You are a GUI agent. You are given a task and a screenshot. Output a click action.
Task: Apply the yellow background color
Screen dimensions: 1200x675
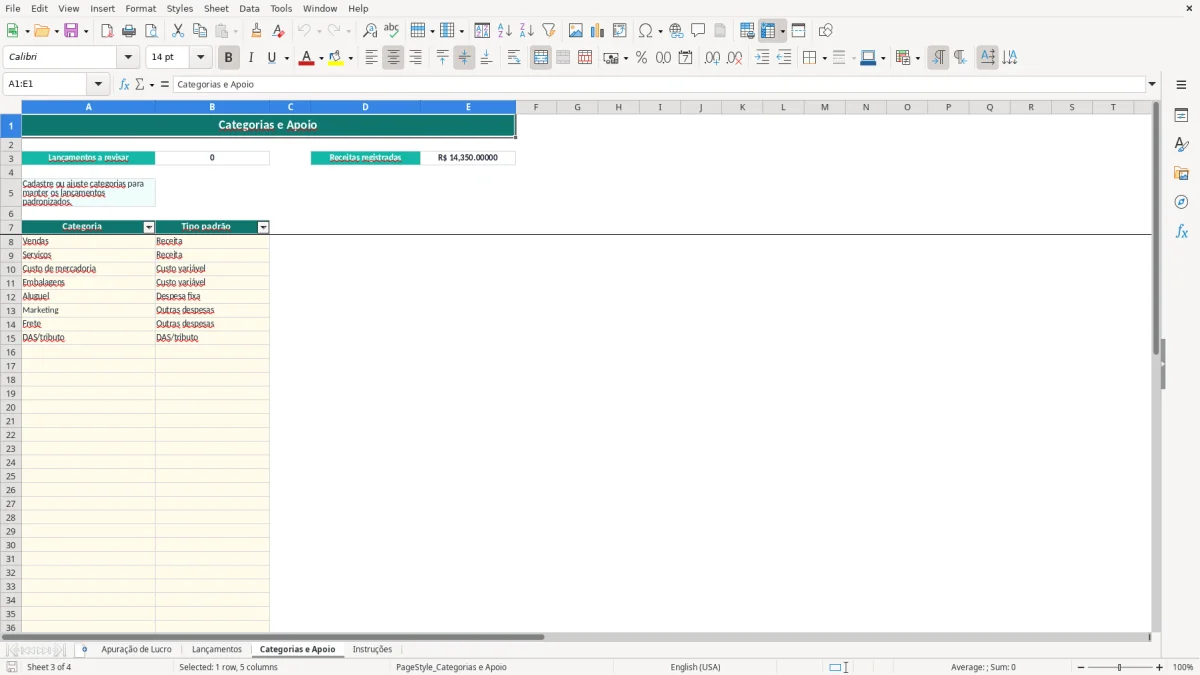336,58
